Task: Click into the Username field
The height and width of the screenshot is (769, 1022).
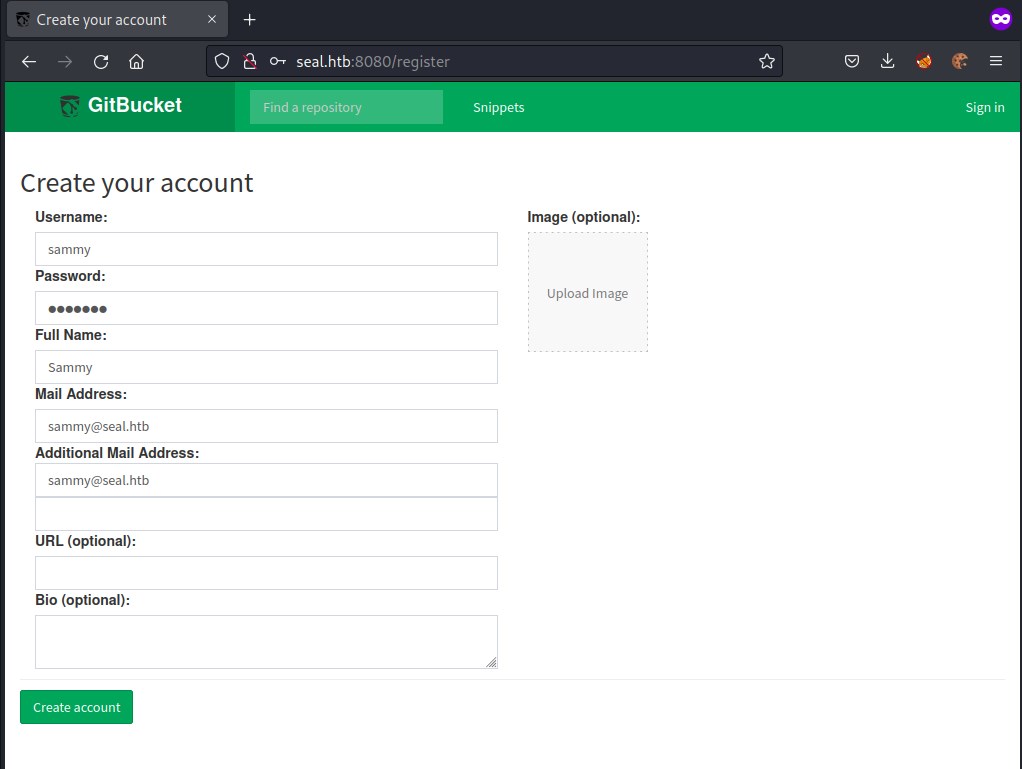Action: 266,249
